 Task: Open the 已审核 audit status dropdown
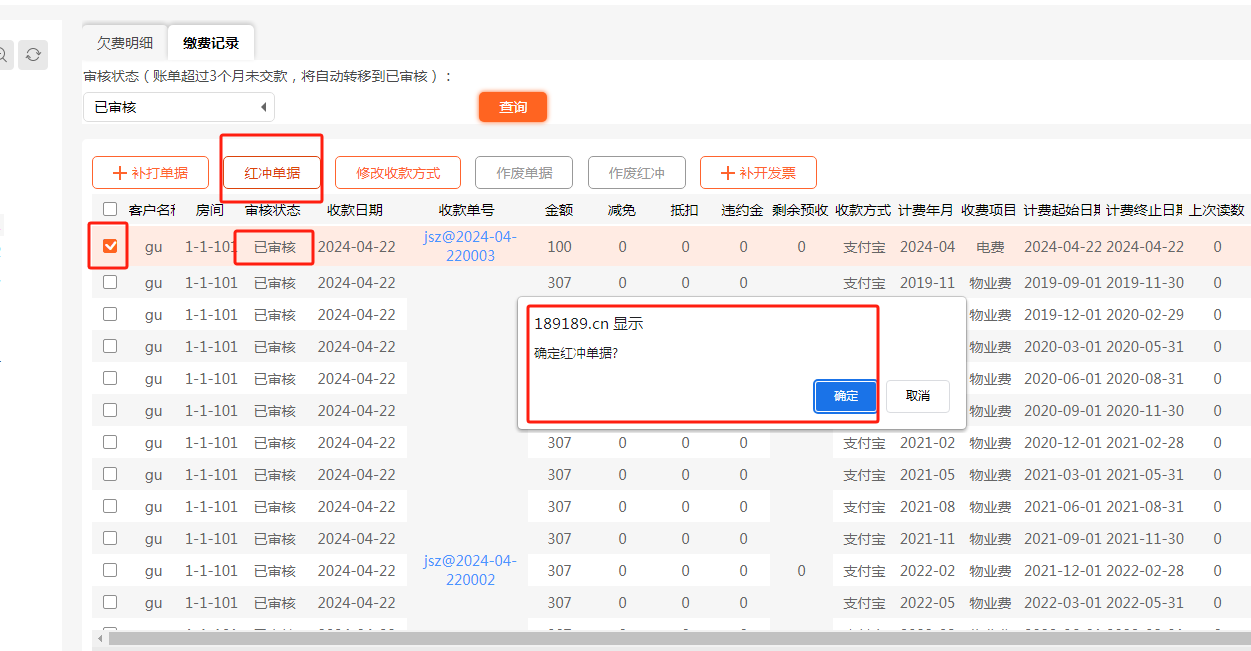(178, 107)
